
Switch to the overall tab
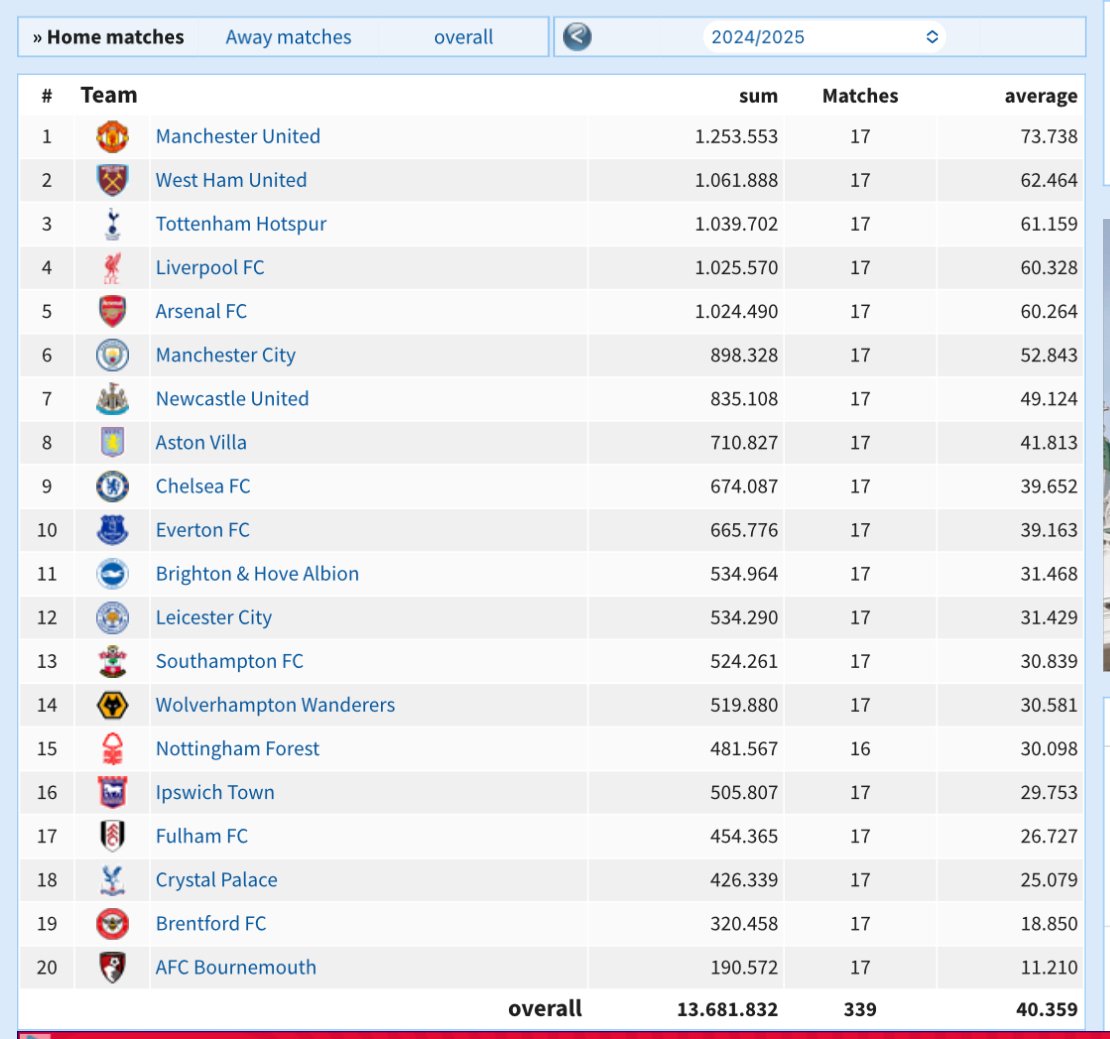tap(464, 37)
